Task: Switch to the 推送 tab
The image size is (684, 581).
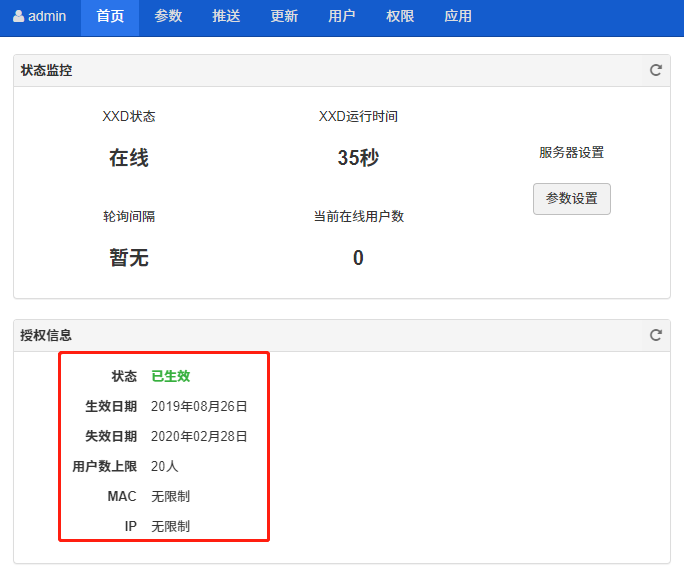Action: (x=226, y=17)
